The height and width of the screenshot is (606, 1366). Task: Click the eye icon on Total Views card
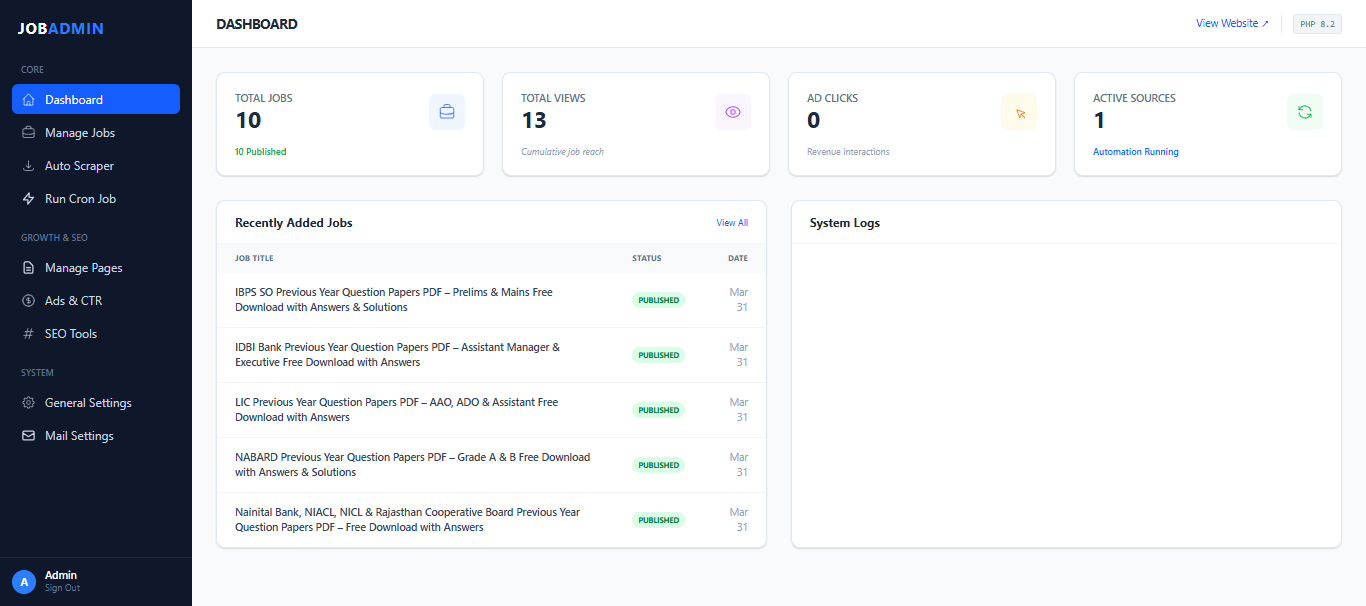click(x=733, y=111)
